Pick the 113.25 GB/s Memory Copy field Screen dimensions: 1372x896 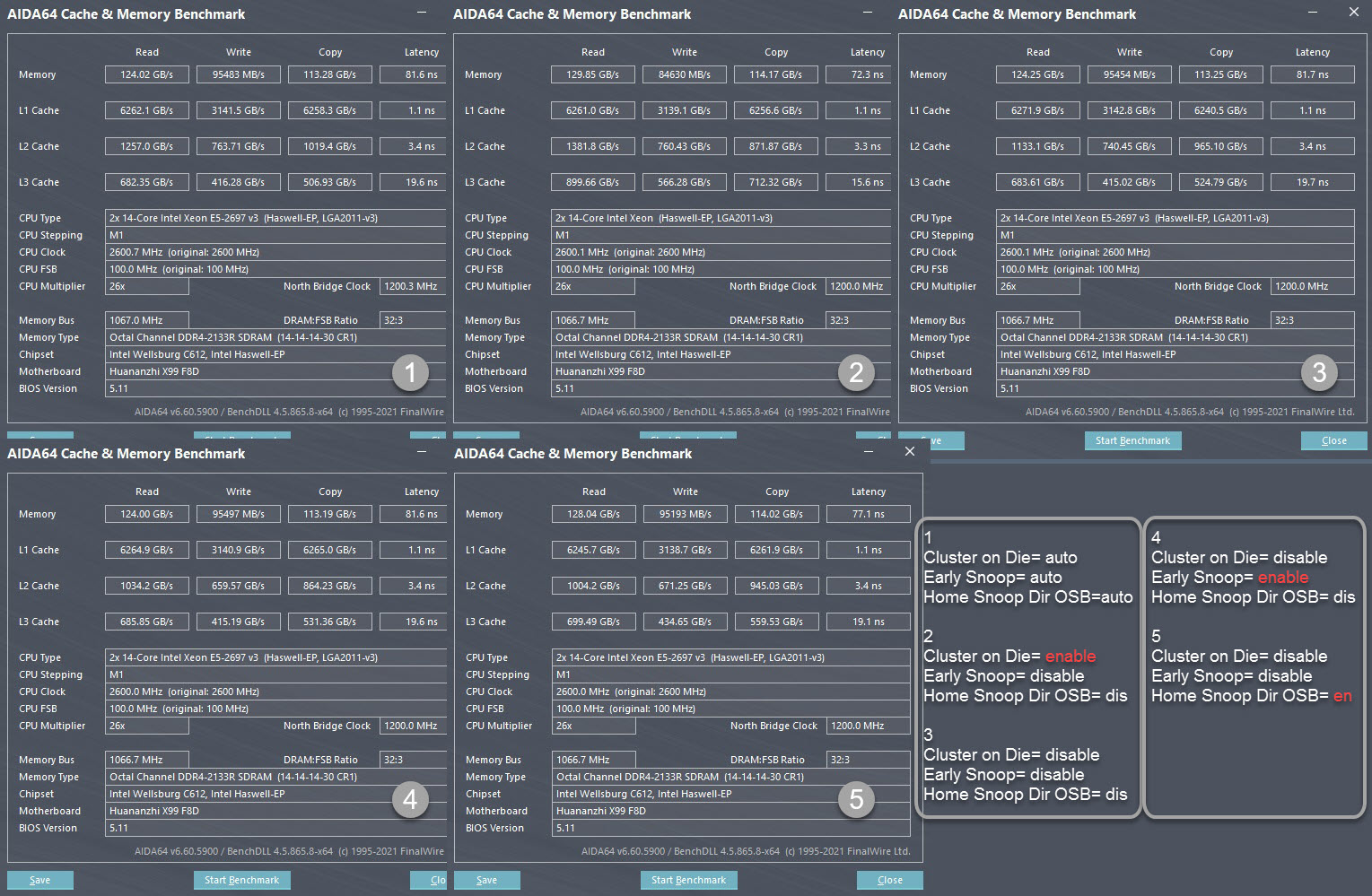[1221, 74]
